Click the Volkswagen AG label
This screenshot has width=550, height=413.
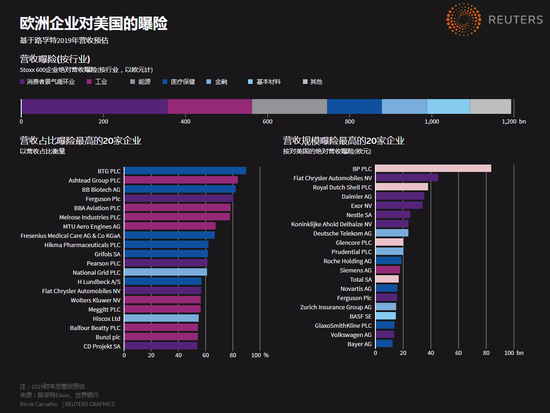click(x=351, y=335)
